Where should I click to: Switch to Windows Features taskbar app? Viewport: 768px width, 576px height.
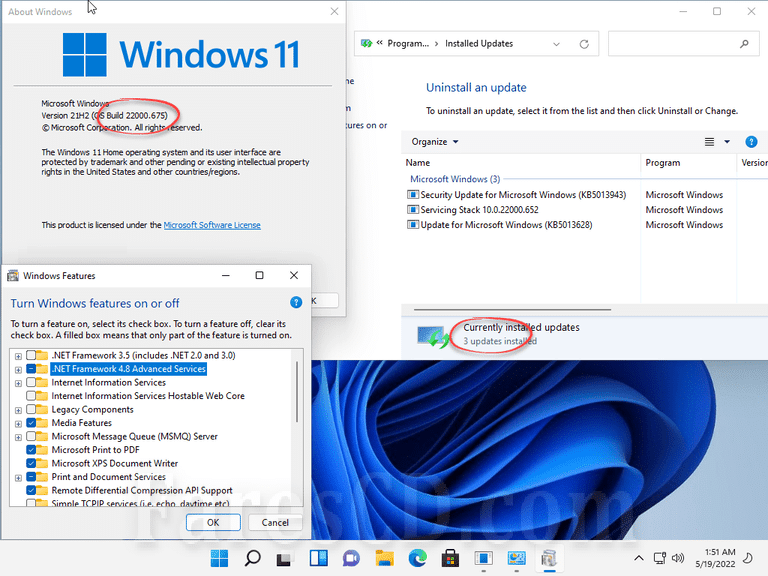(x=549, y=558)
